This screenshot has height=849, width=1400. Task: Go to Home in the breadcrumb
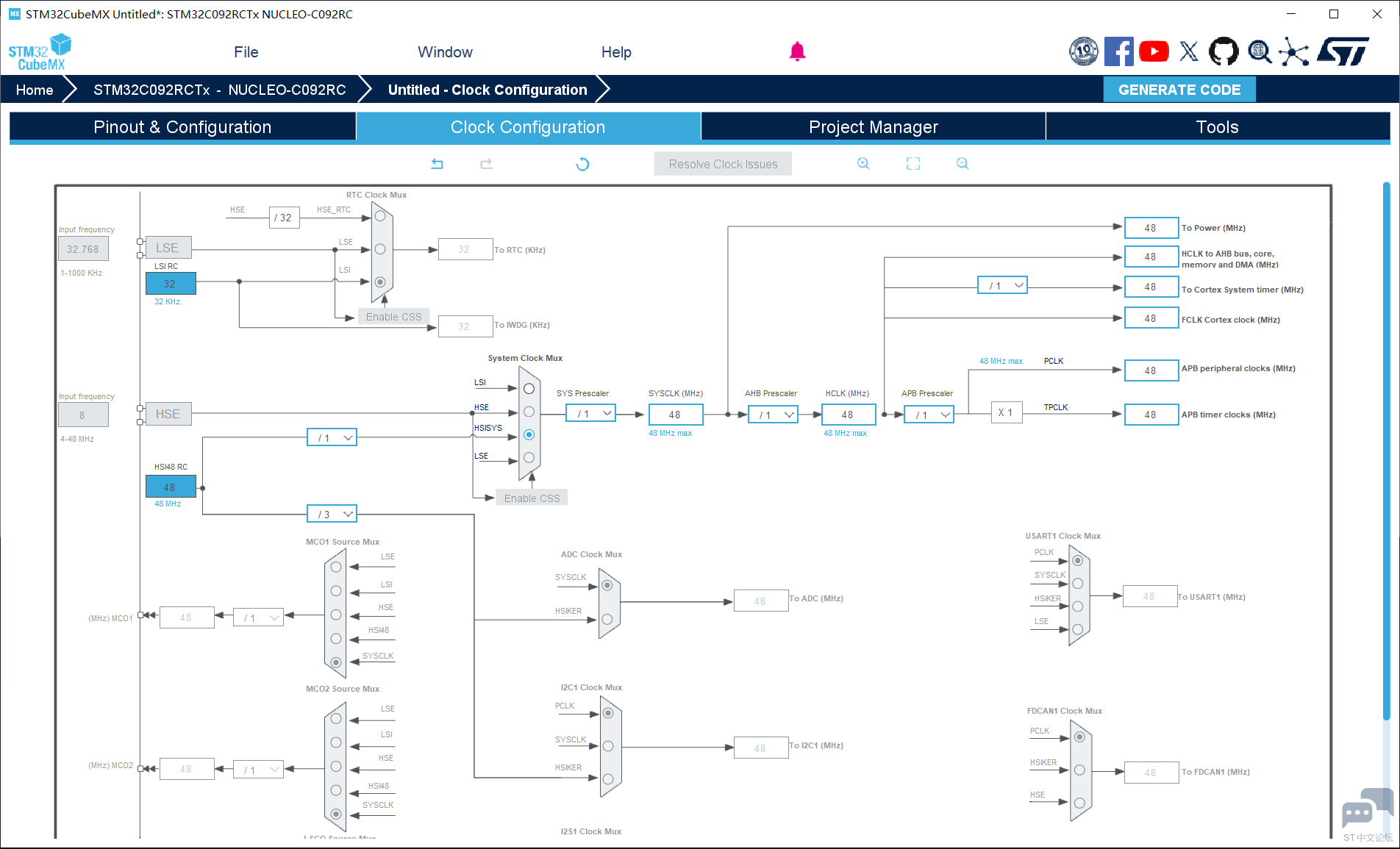(35, 90)
